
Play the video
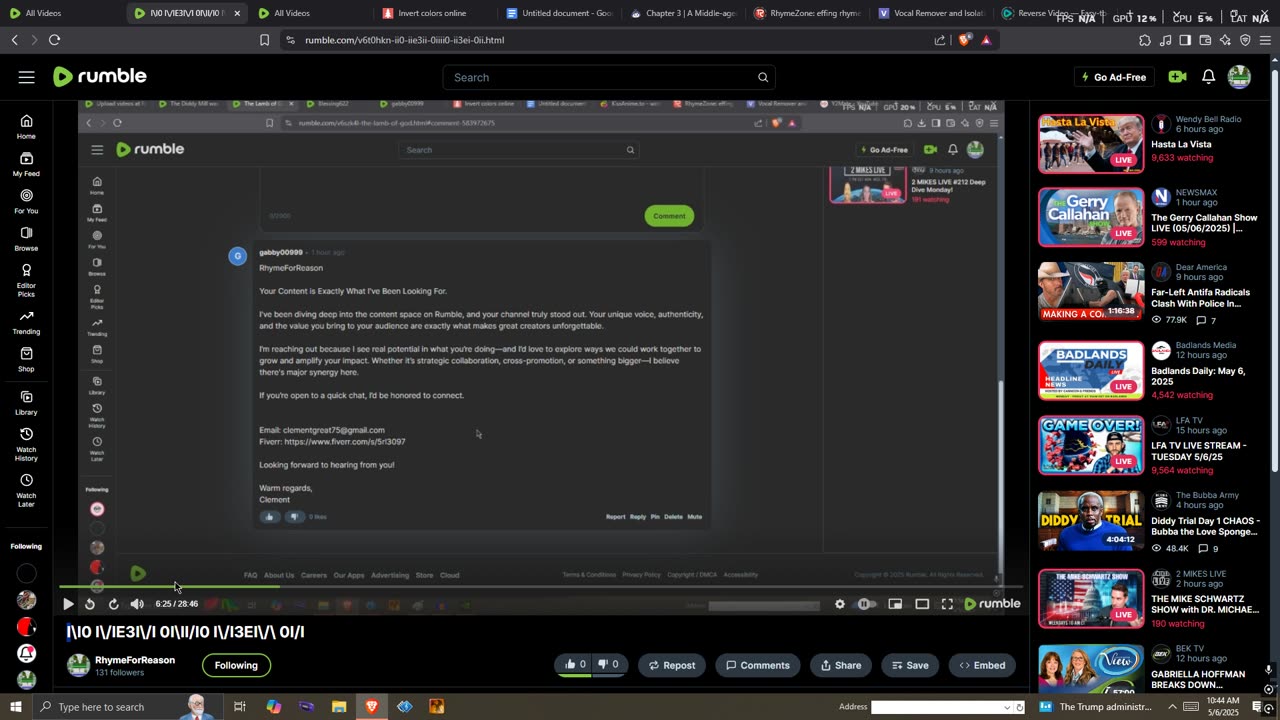(68, 604)
